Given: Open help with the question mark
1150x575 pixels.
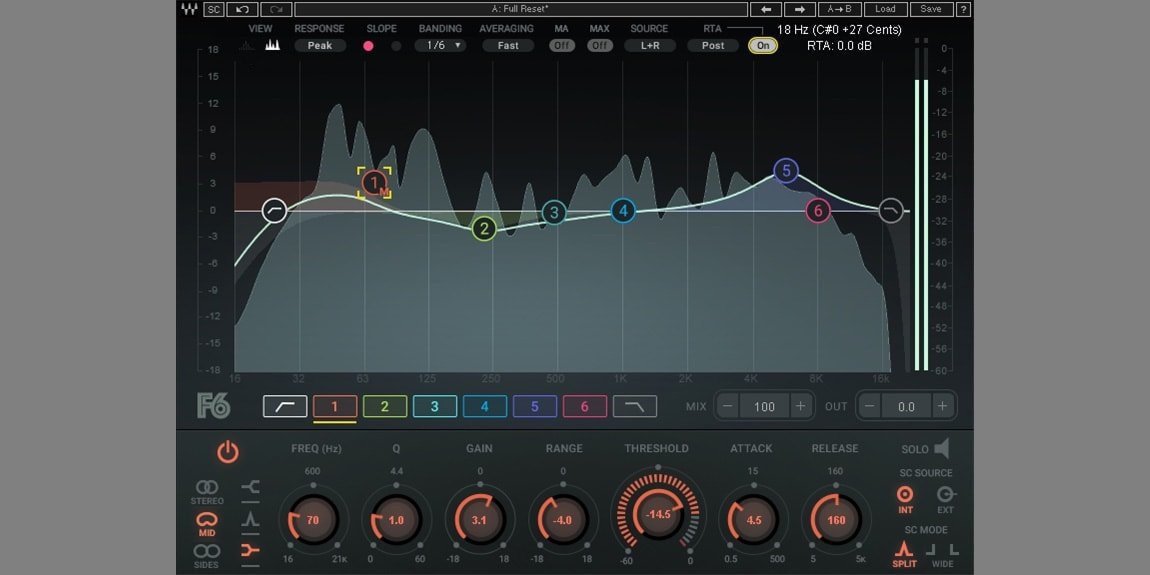Looking at the screenshot, I should coord(963,10).
